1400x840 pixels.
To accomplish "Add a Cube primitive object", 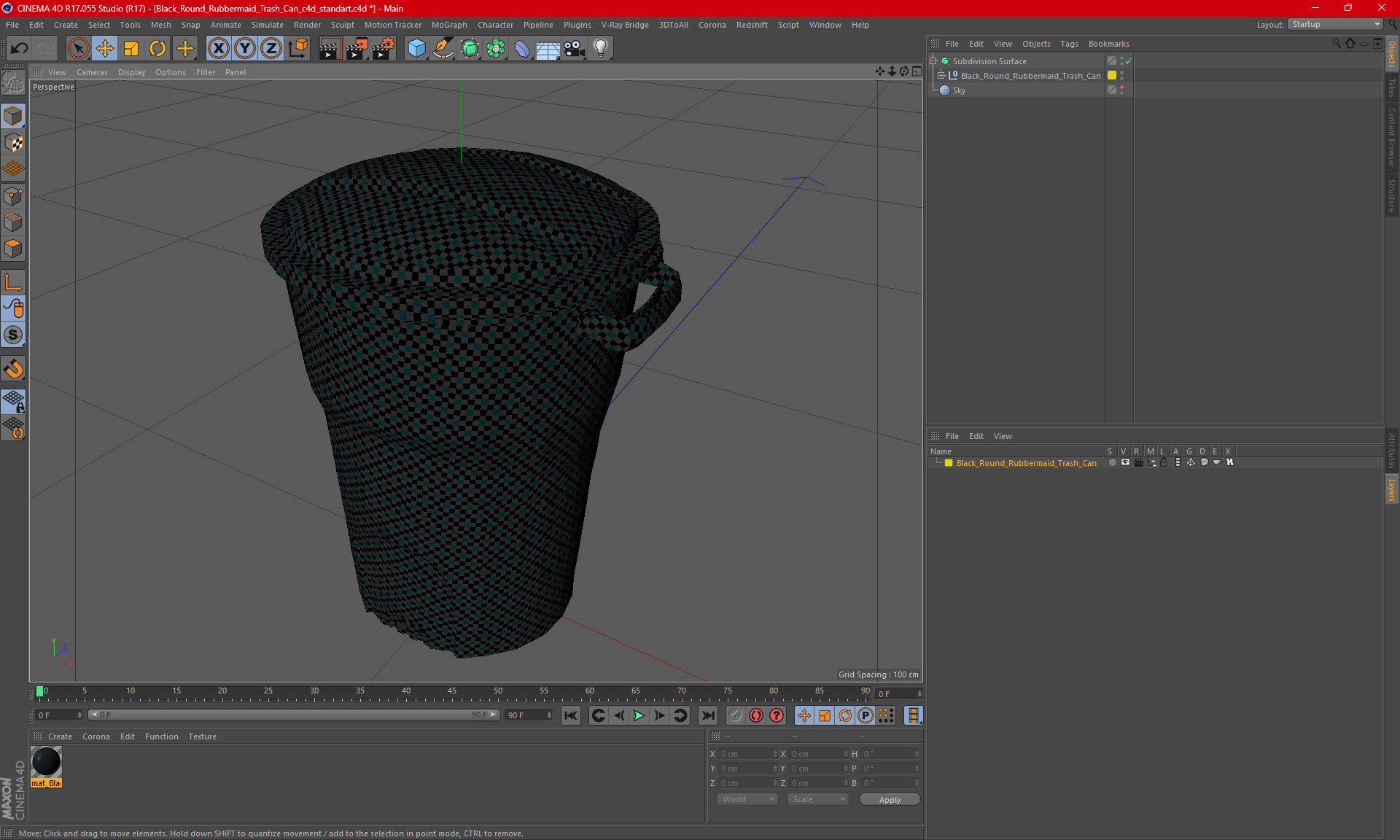I will click(416, 49).
